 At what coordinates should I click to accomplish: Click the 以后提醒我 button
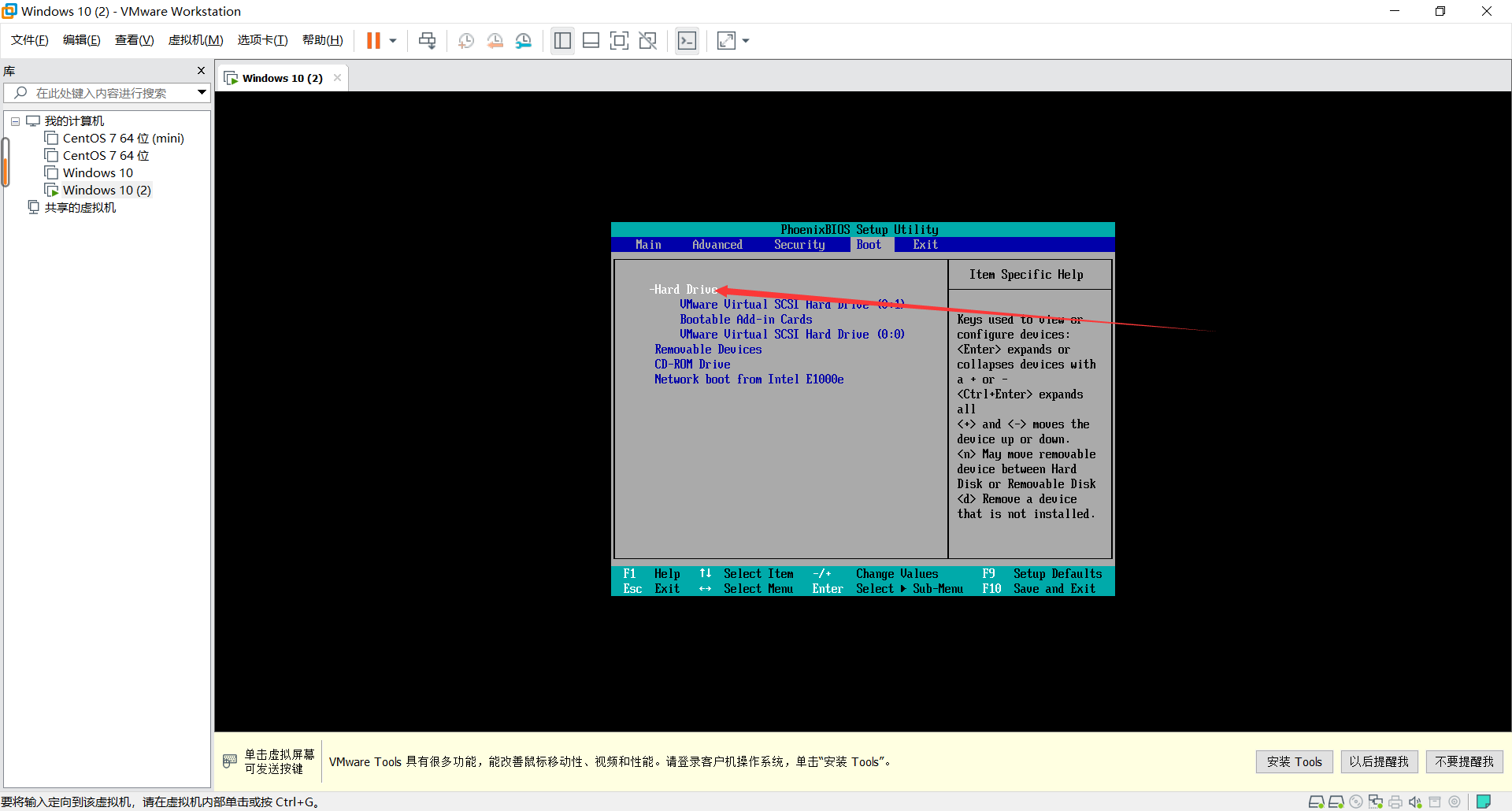point(1379,761)
